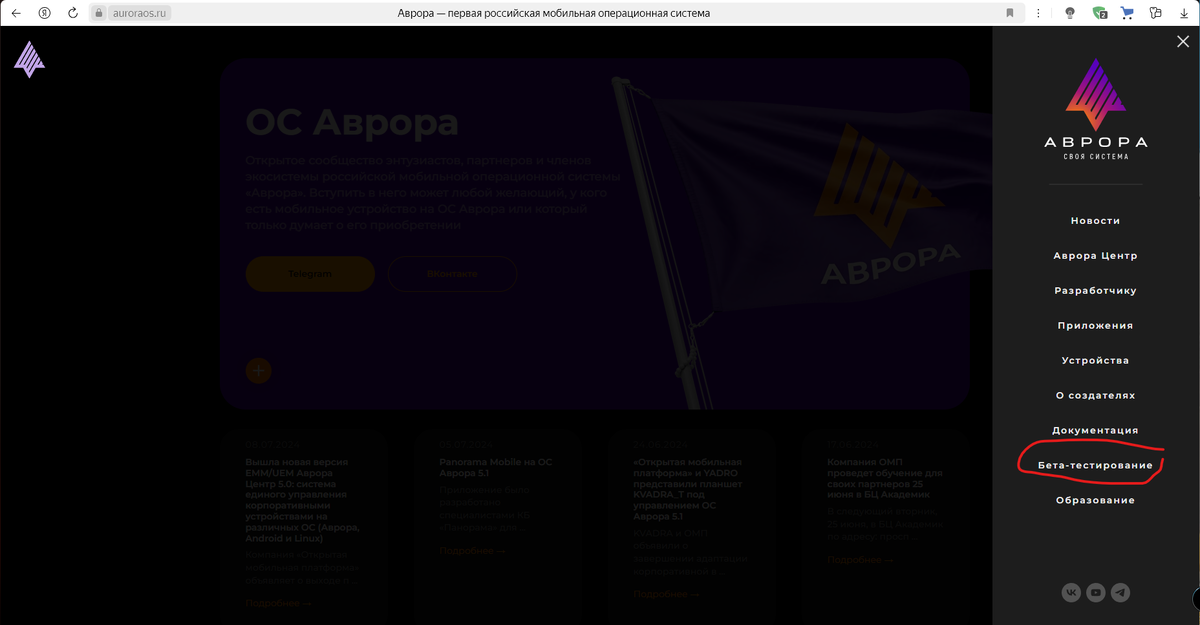The image size is (1200, 625).
Task: Open the Новости menu item
Action: (1096, 221)
